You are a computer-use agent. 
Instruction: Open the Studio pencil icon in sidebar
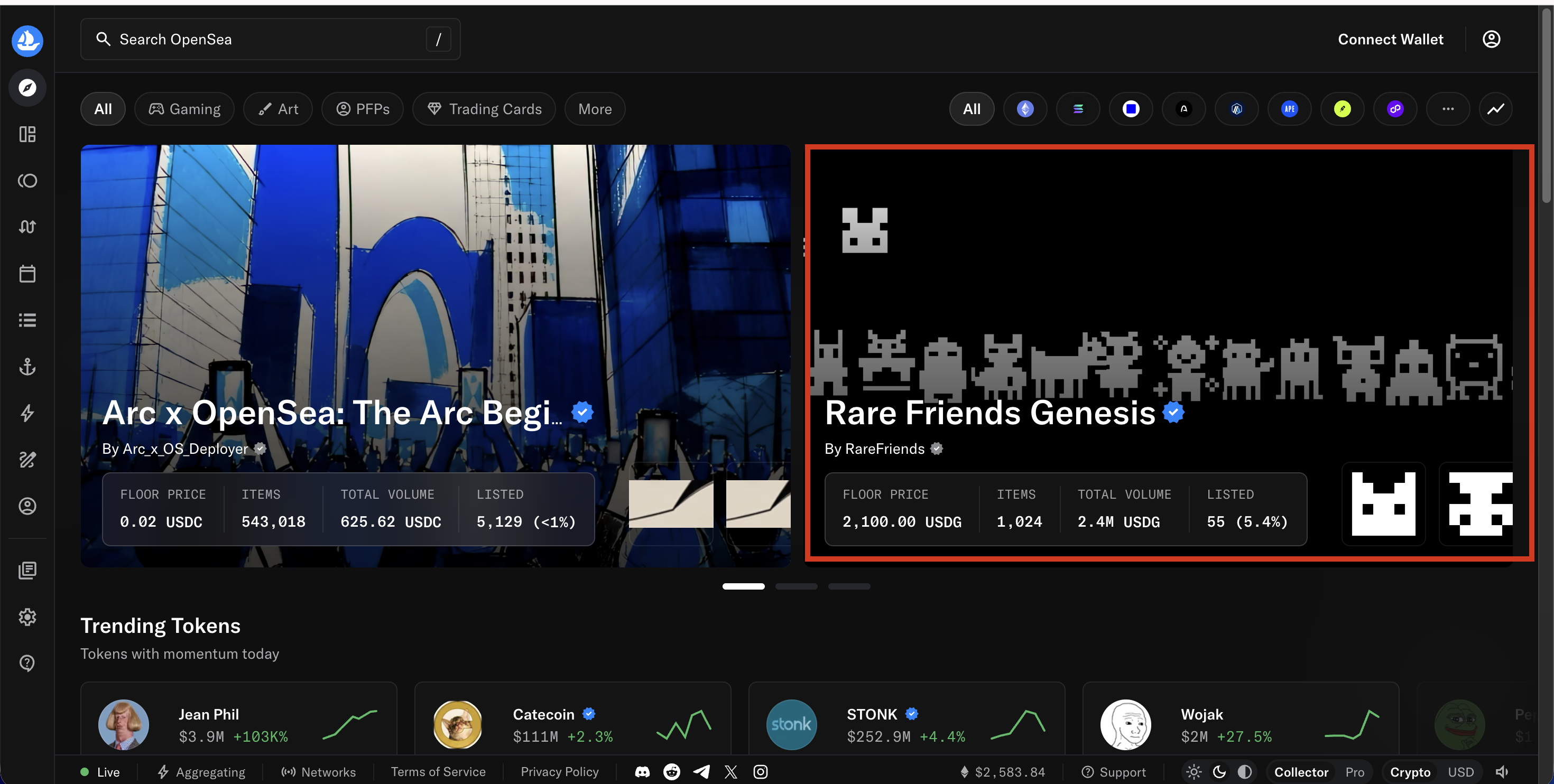coord(27,460)
